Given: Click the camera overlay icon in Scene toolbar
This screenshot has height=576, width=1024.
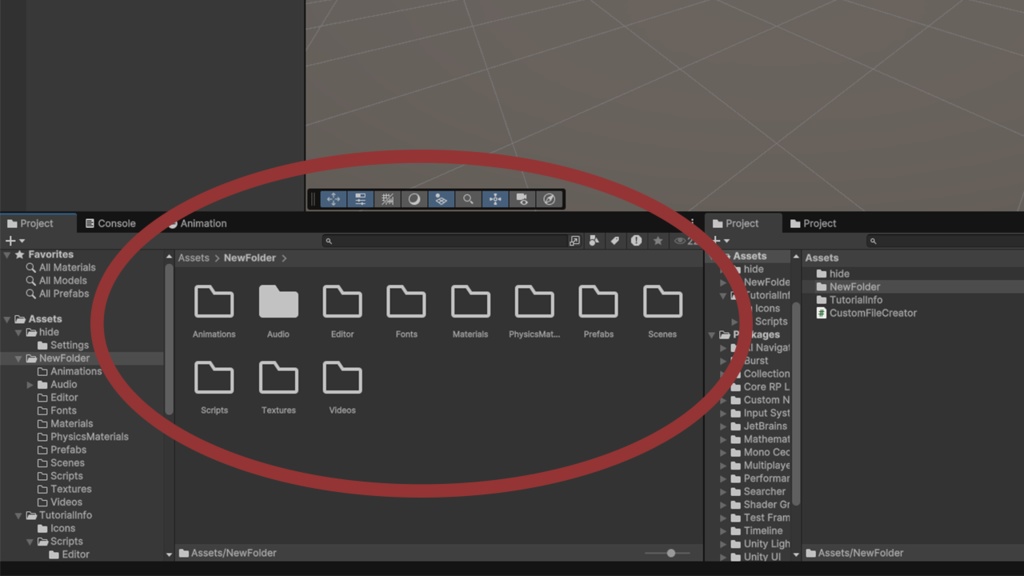Looking at the screenshot, I should point(521,199).
